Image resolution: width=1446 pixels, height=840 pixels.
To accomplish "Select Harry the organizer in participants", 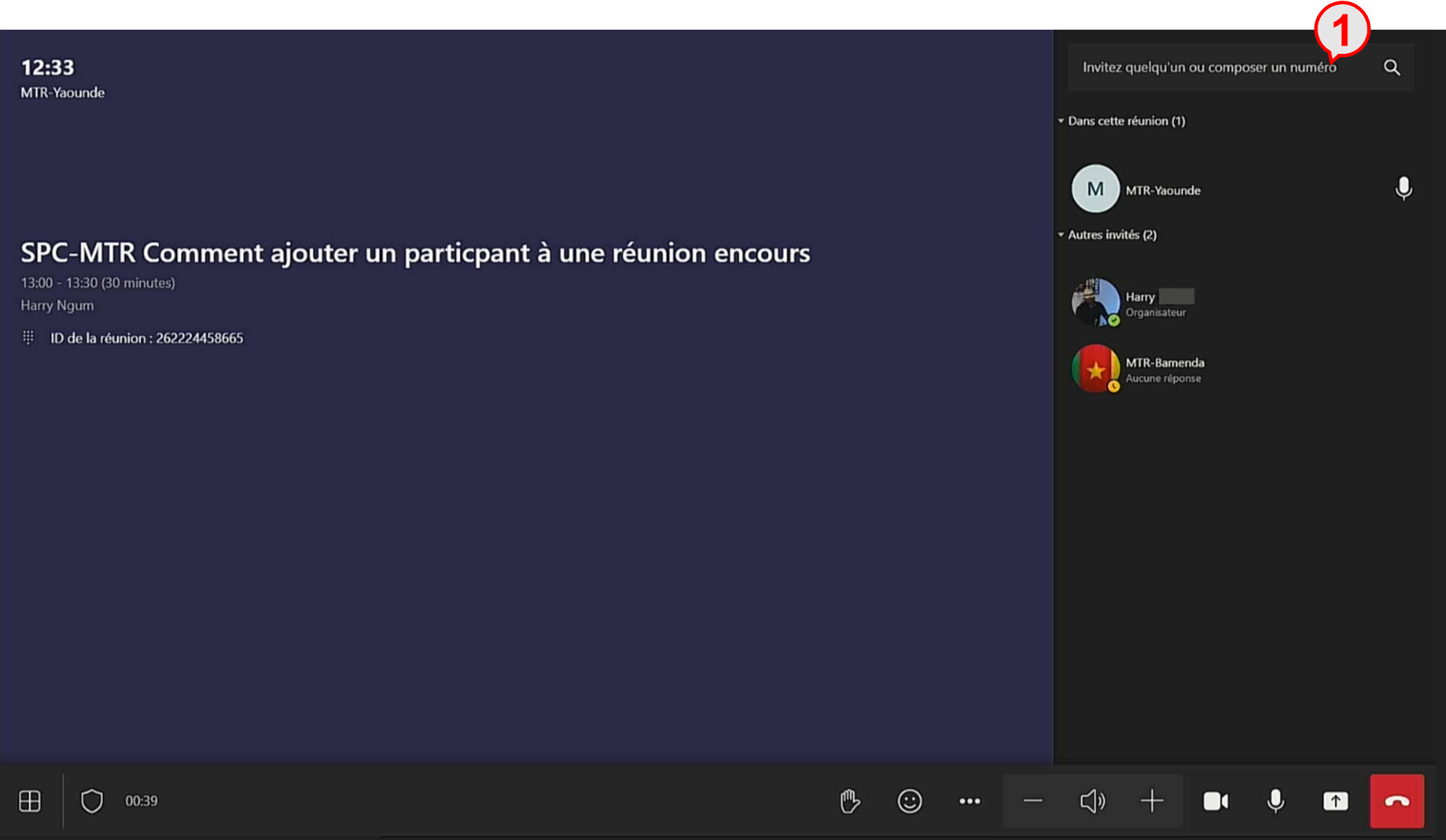I will 1139,303.
